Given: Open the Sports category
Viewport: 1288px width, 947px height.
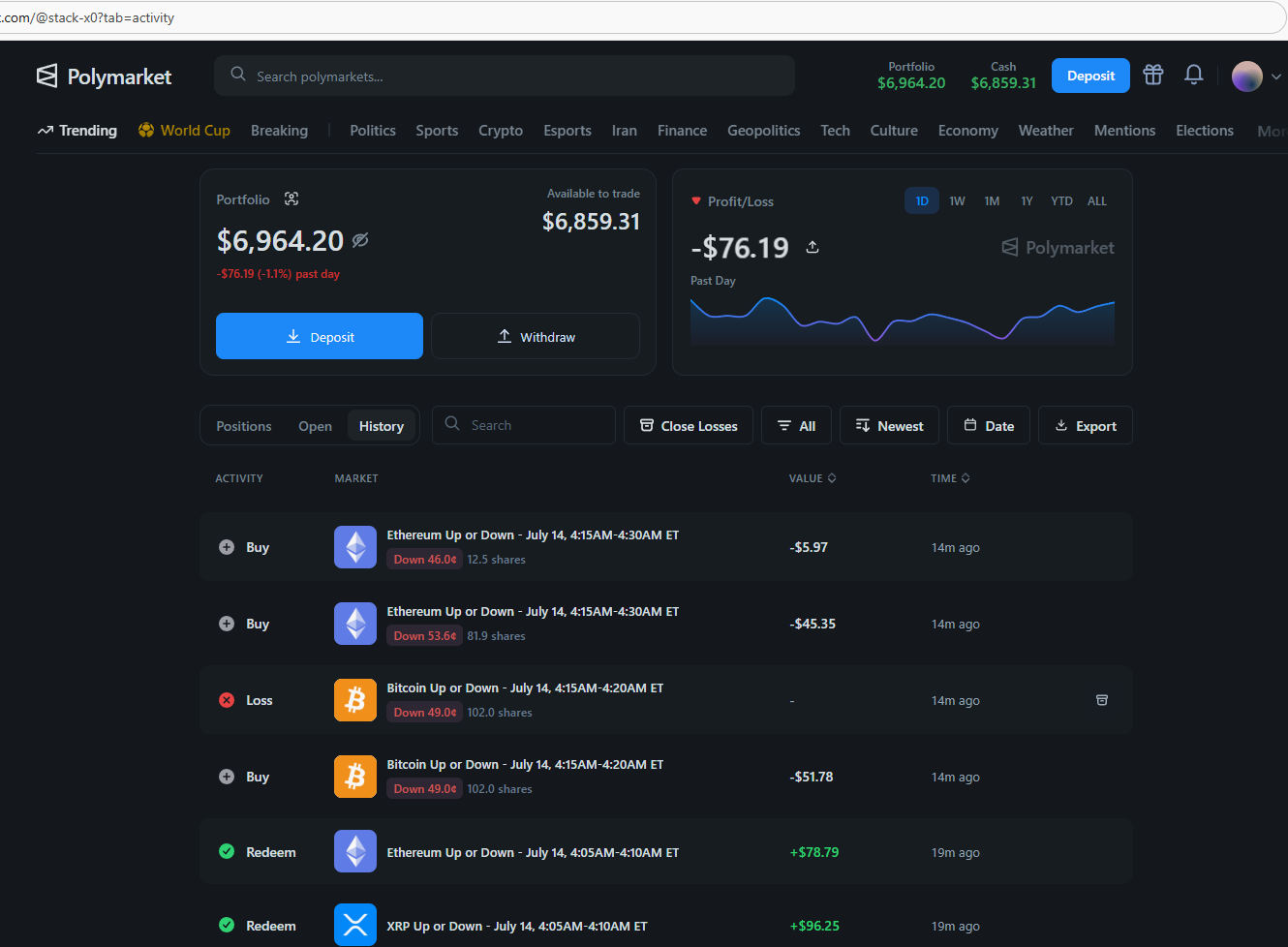Looking at the screenshot, I should tap(437, 131).
